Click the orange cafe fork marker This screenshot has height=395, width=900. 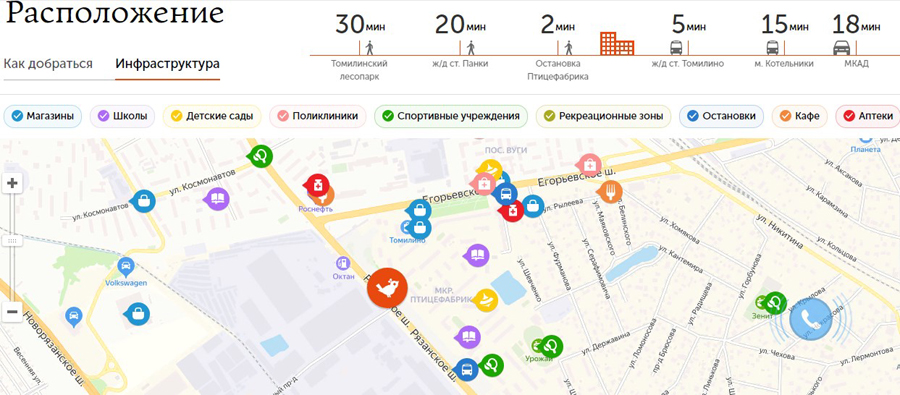coord(610,191)
